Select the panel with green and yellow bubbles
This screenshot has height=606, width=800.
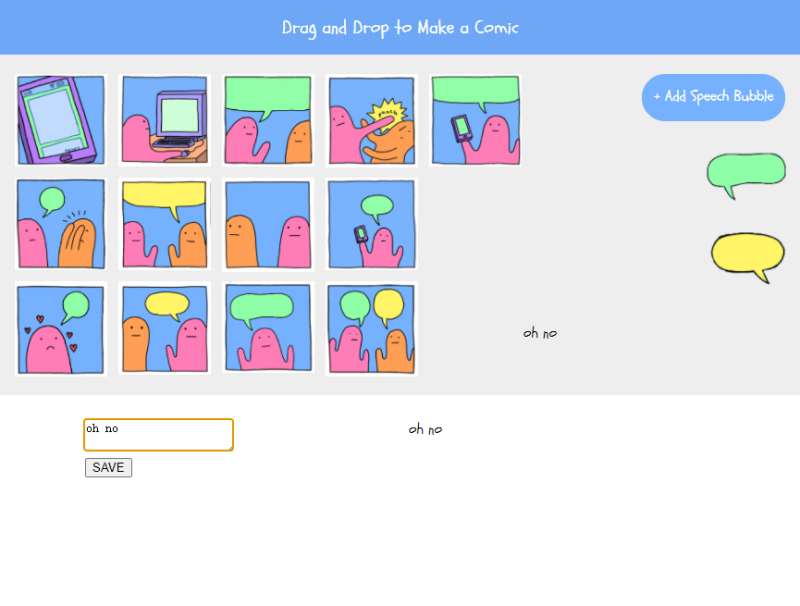371,329
